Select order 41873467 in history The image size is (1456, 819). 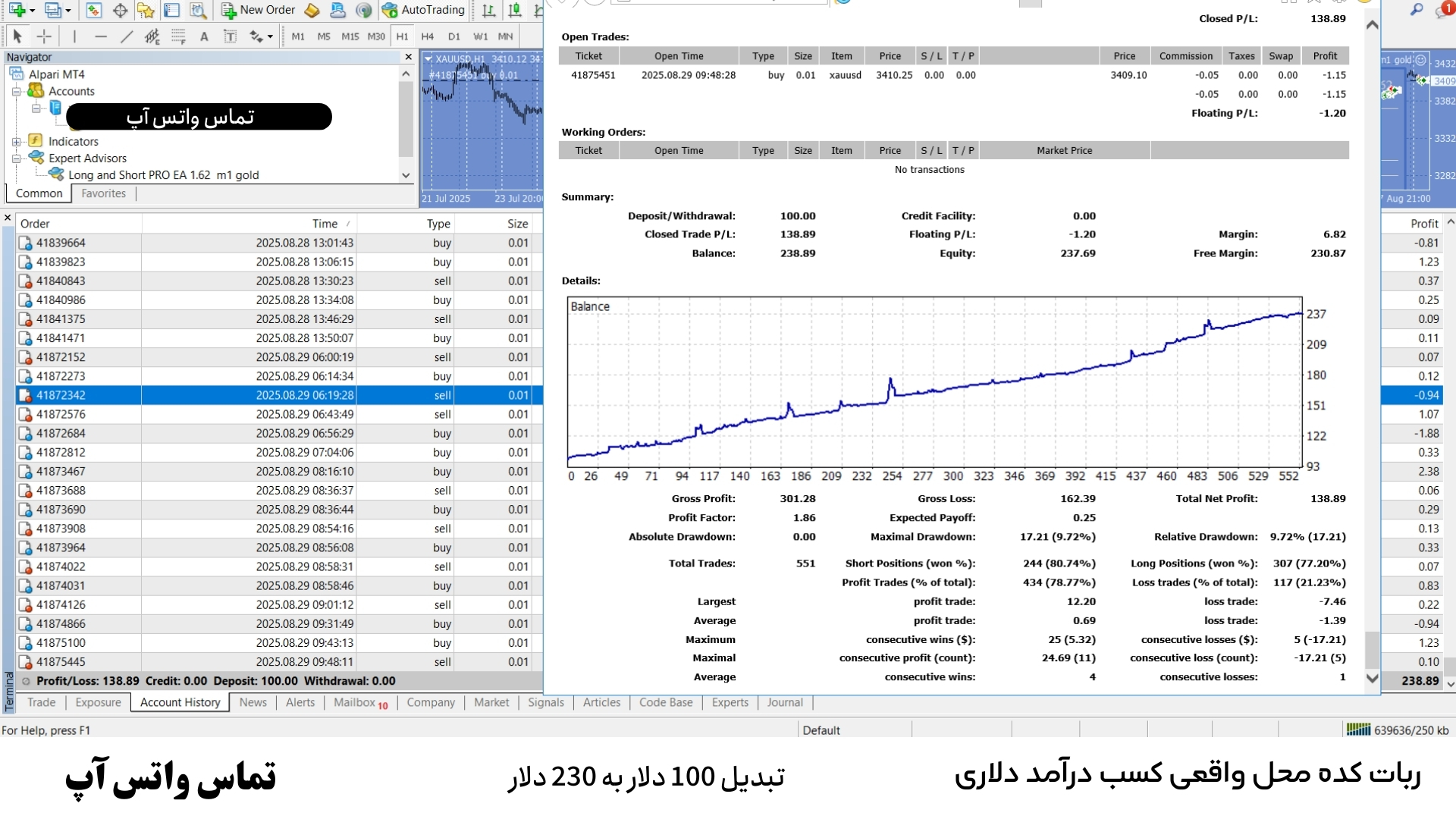point(61,471)
